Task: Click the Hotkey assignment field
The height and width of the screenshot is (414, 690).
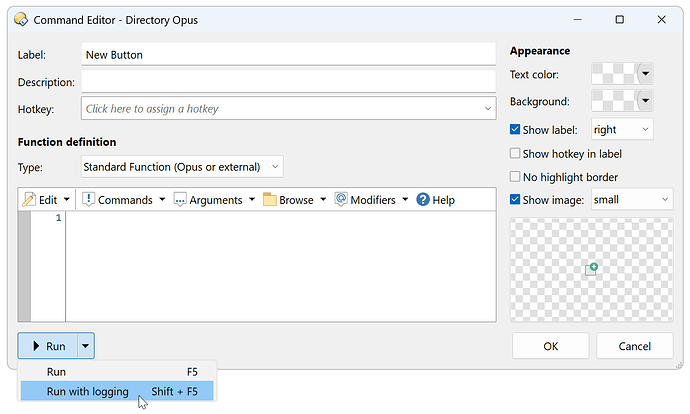Action: pyautogui.click(x=288, y=109)
